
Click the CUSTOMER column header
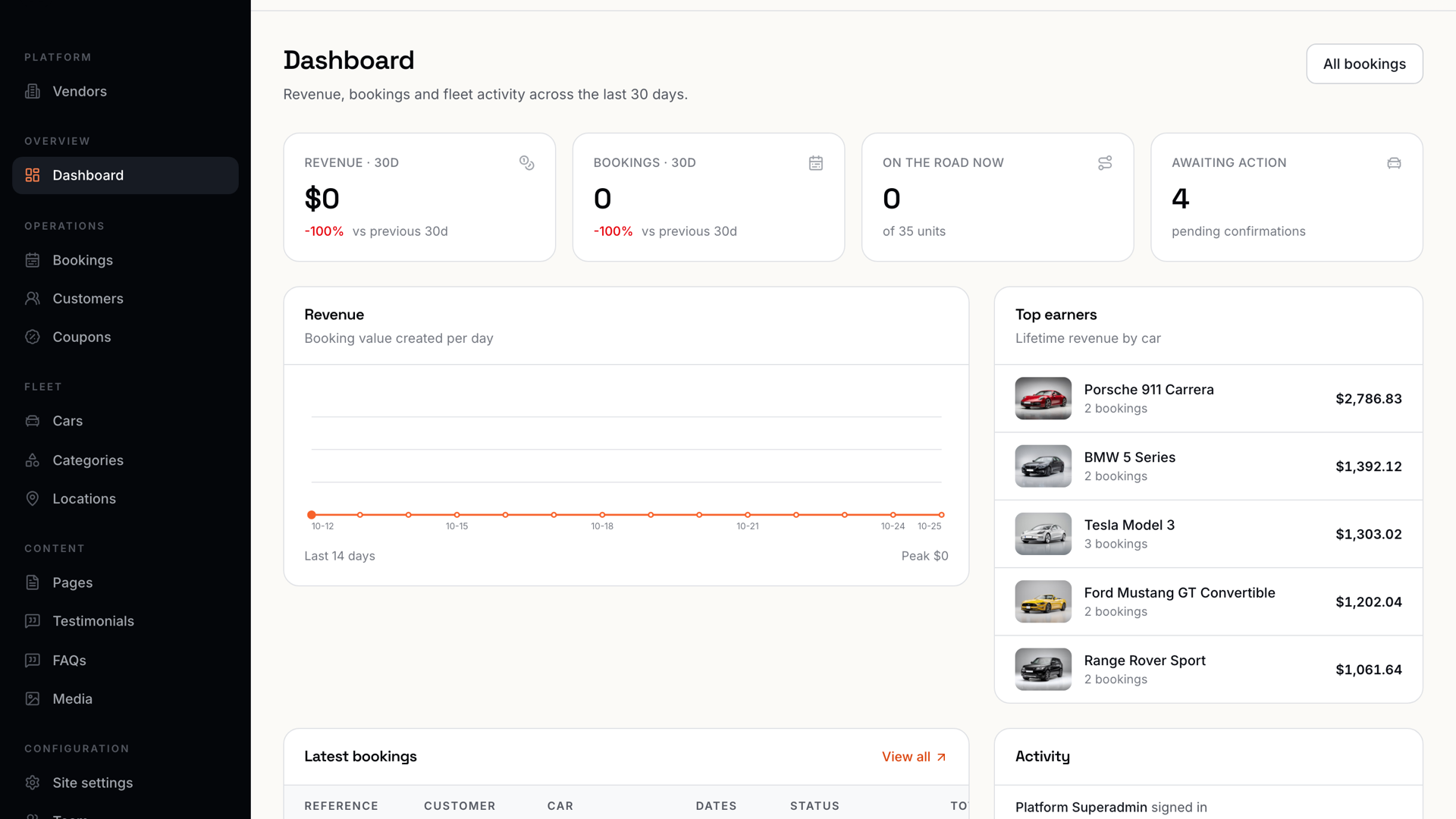(x=460, y=806)
